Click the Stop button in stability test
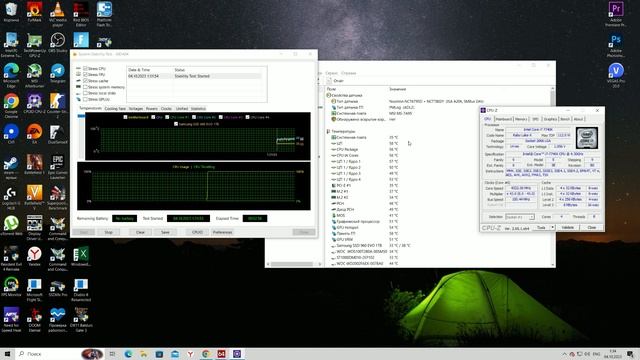The height and width of the screenshot is (360, 640). (x=109, y=232)
